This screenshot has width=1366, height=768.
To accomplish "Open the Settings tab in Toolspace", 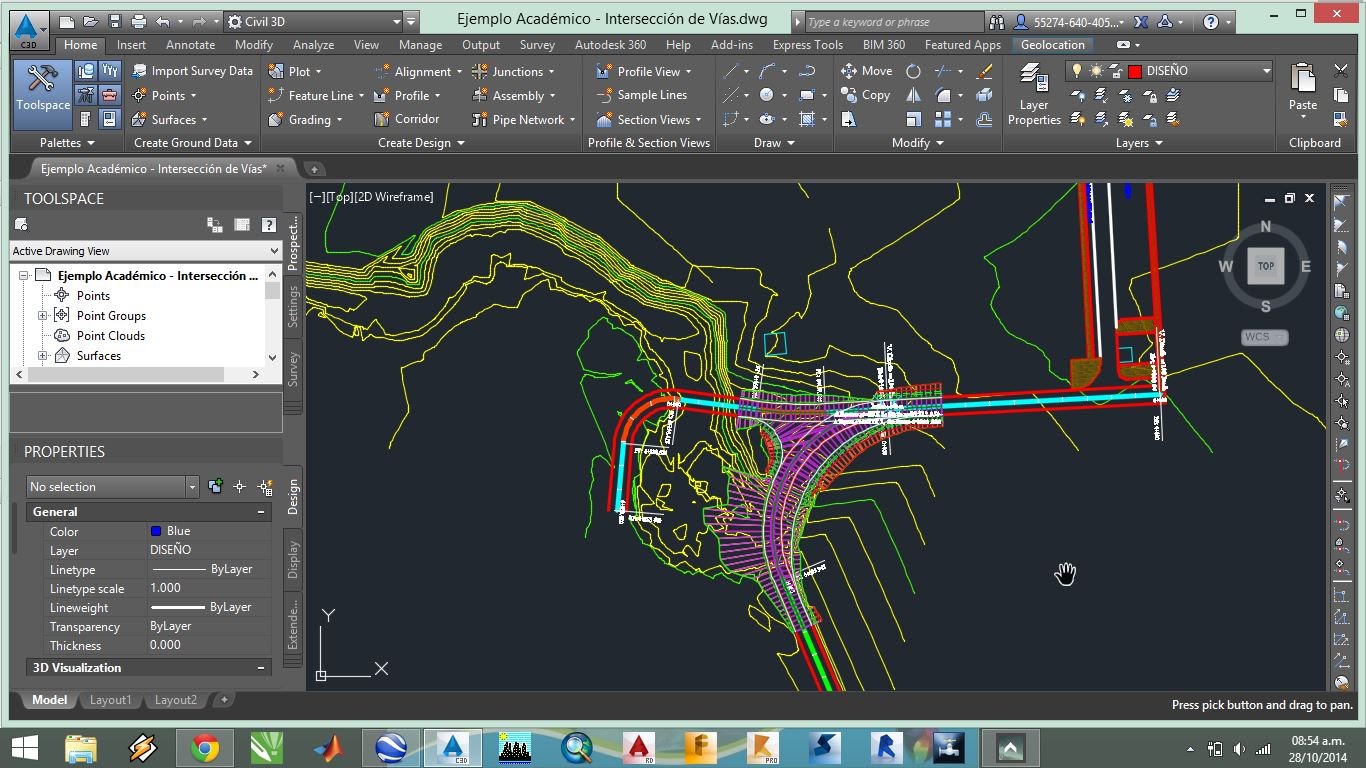I will 293,306.
